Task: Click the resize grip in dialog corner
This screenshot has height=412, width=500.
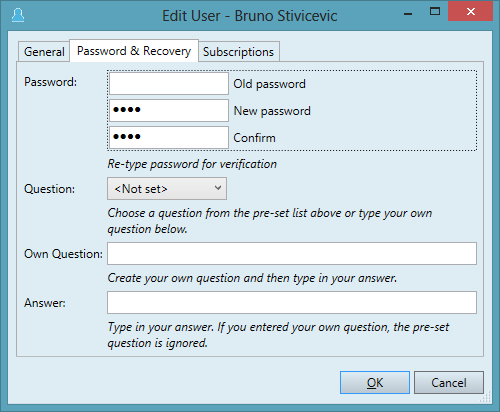Action: click(x=486, y=397)
